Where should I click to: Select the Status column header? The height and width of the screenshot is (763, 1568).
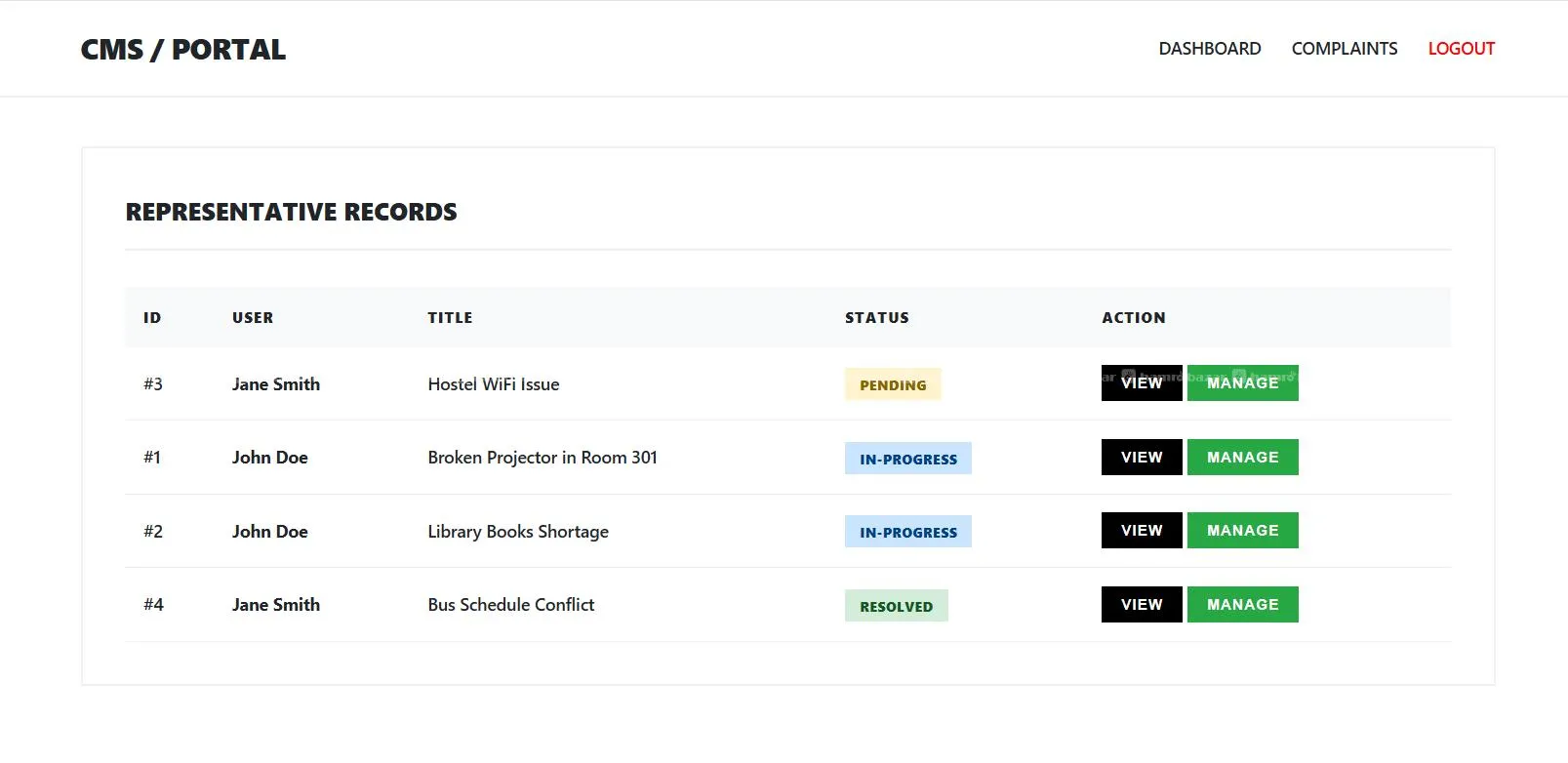pyautogui.click(x=876, y=318)
